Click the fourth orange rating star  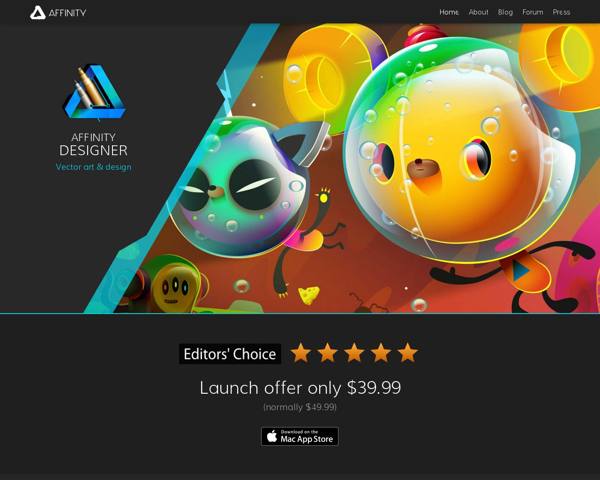(x=381, y=353)
